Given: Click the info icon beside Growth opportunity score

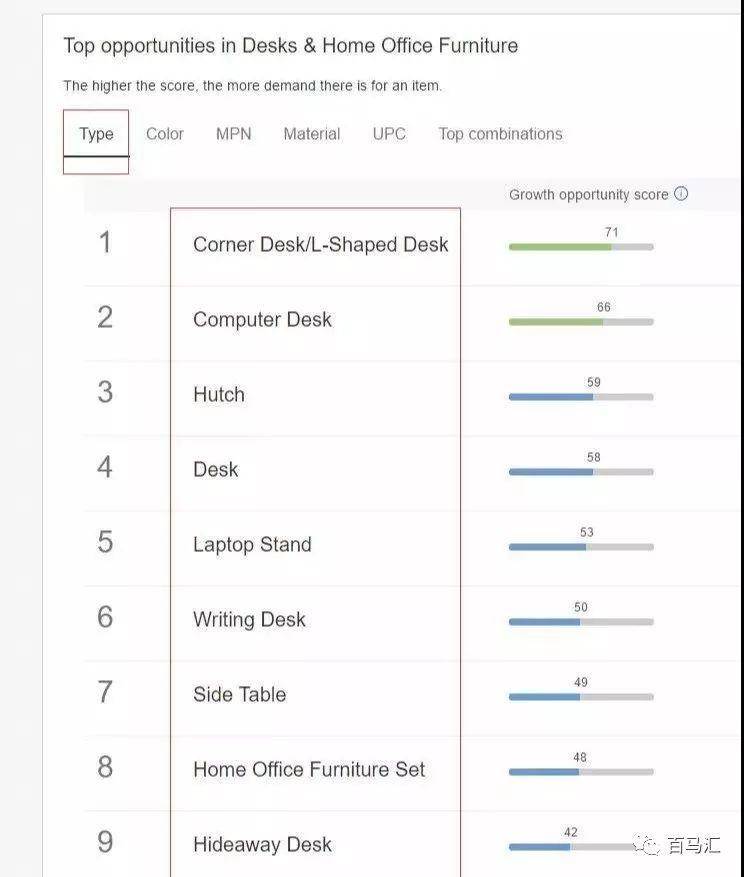Looking at the screenshot, I should pyautogui.click(x=681, y=194).
